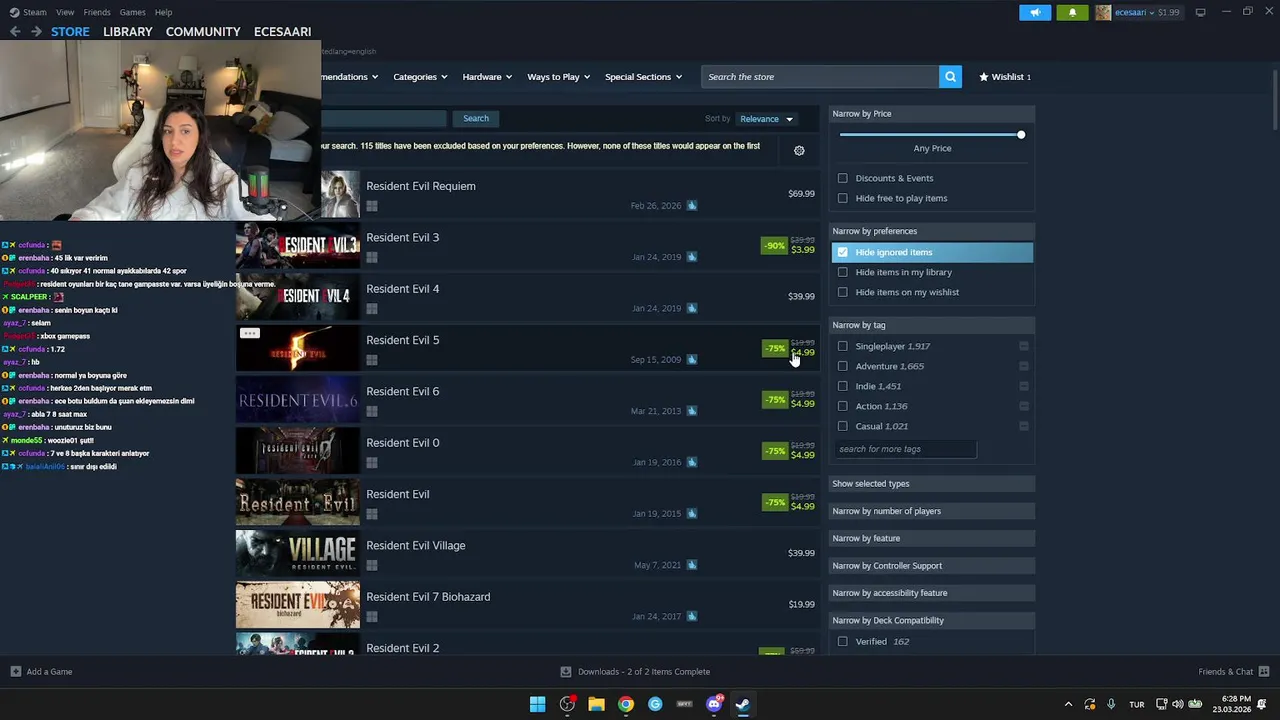Screen dimensions: 1280x720
Task: Open the Friends menu
Action: click(97, 12)
